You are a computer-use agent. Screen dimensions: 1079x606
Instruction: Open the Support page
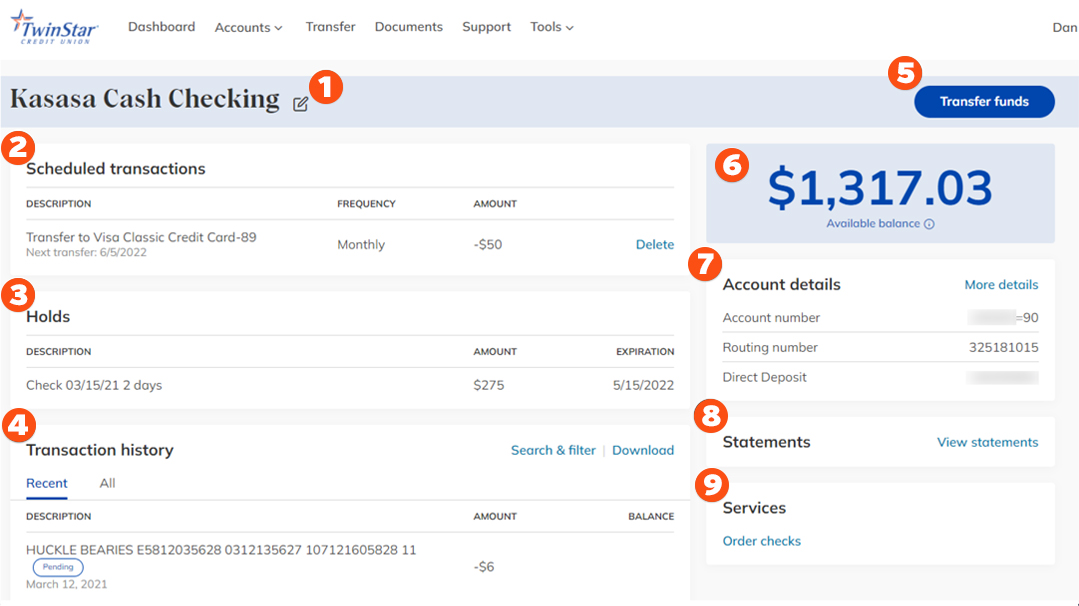[487, 27]
